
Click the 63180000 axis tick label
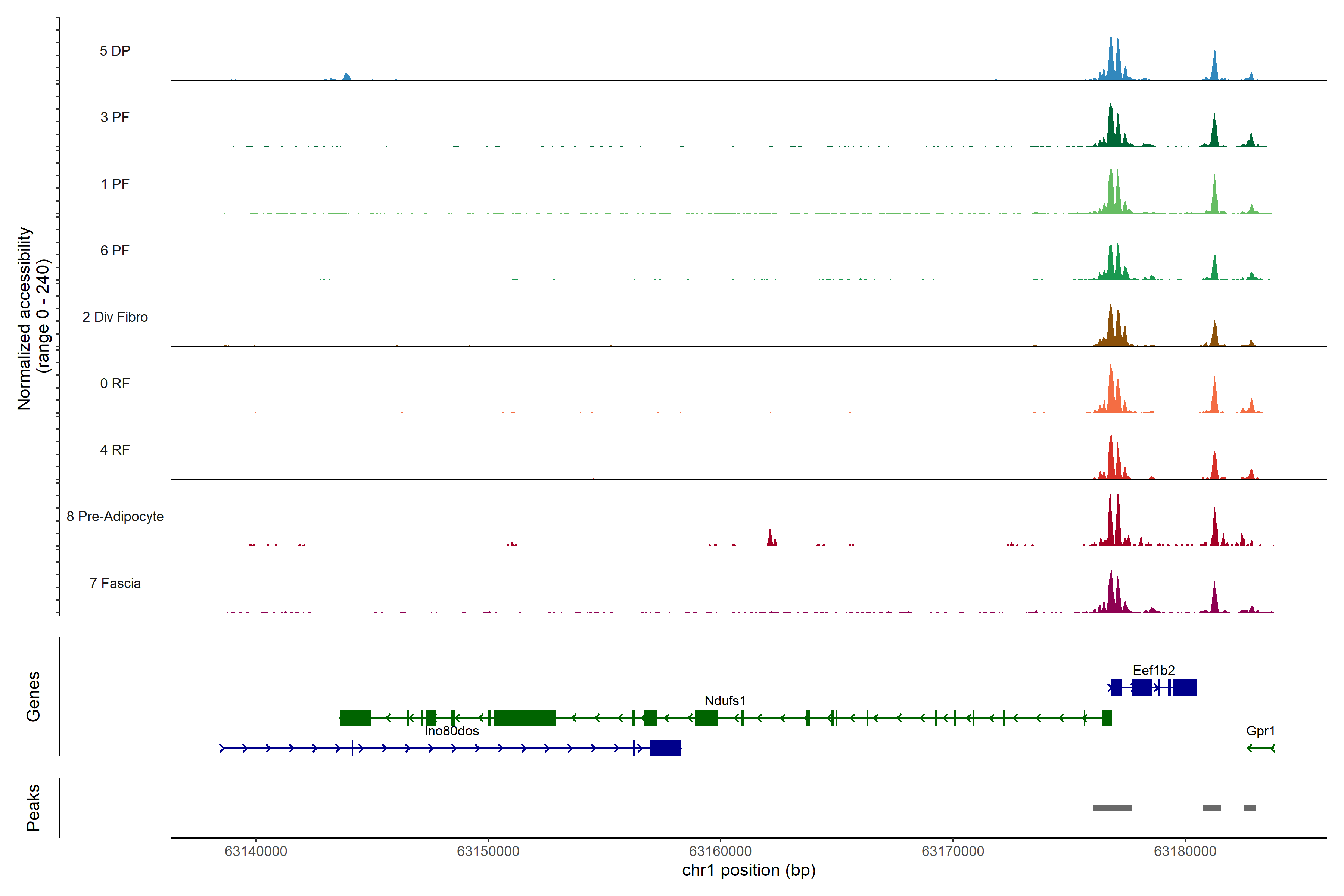[1185, 851]
